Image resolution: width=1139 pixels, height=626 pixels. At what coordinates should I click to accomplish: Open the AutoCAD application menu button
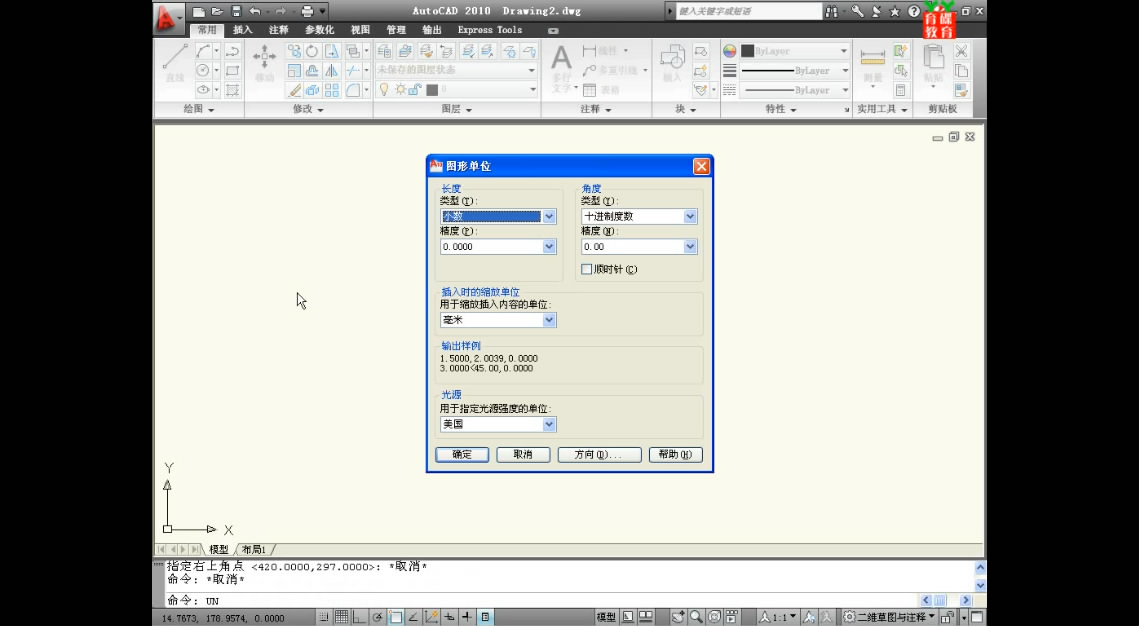pos(168,18)
